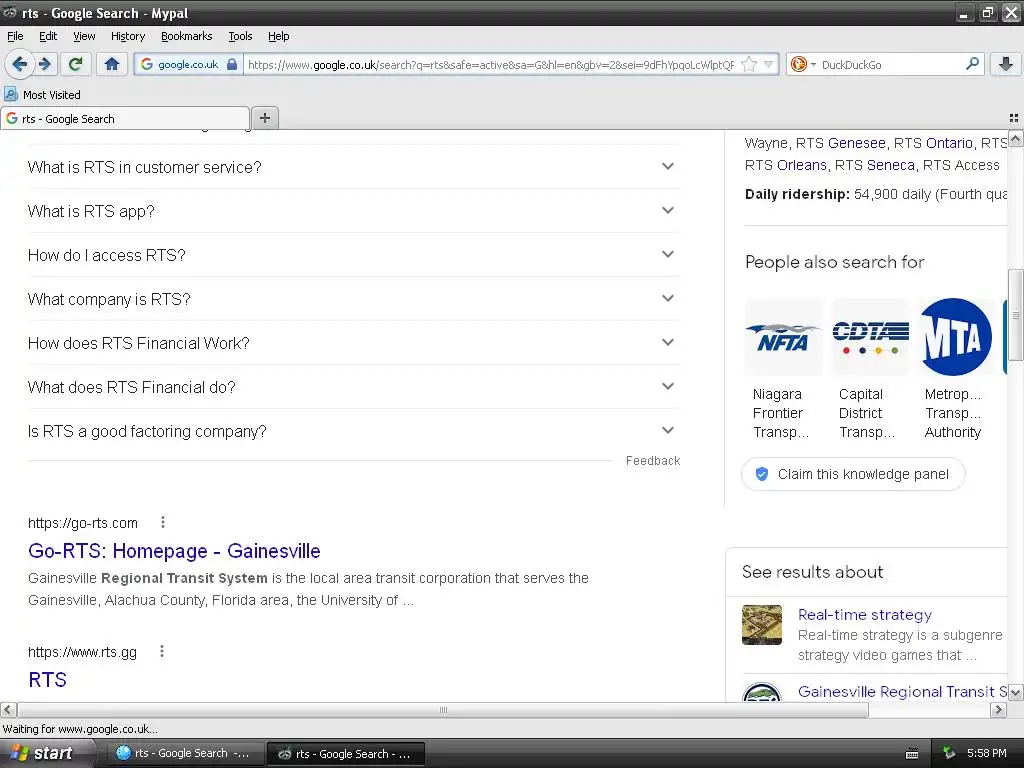1024x768 pixels.
Task: Open the Capital District Transp... link
Action: pyautogui.click(x=867, y=413)
